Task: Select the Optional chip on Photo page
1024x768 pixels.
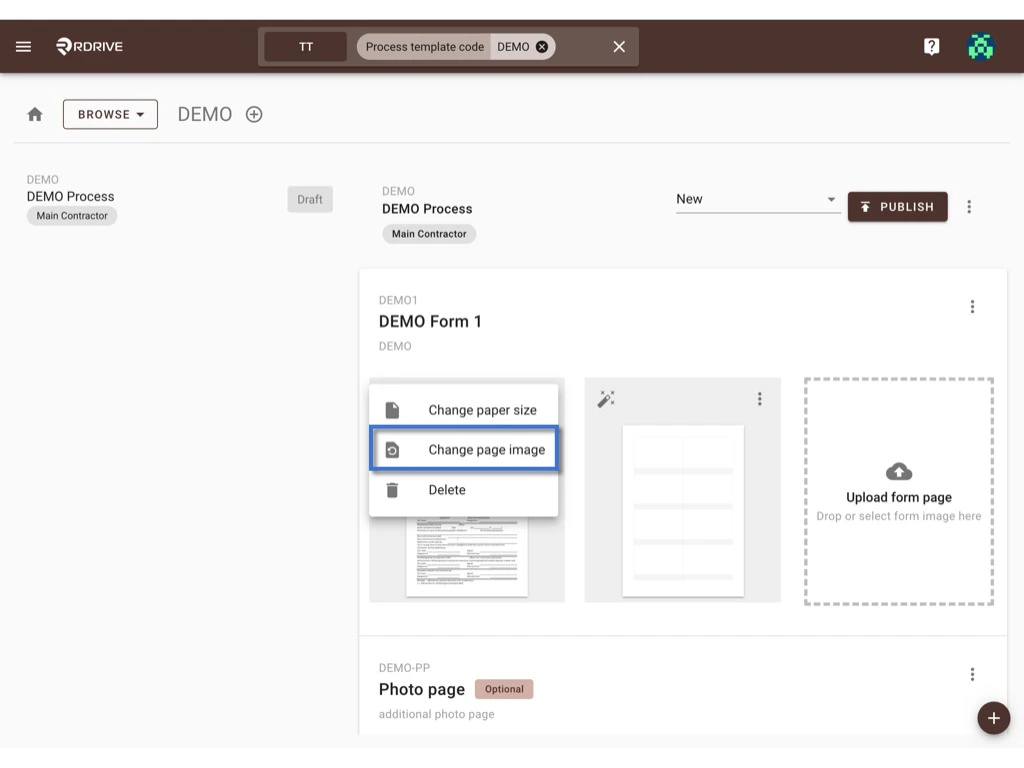Action: 504,689
